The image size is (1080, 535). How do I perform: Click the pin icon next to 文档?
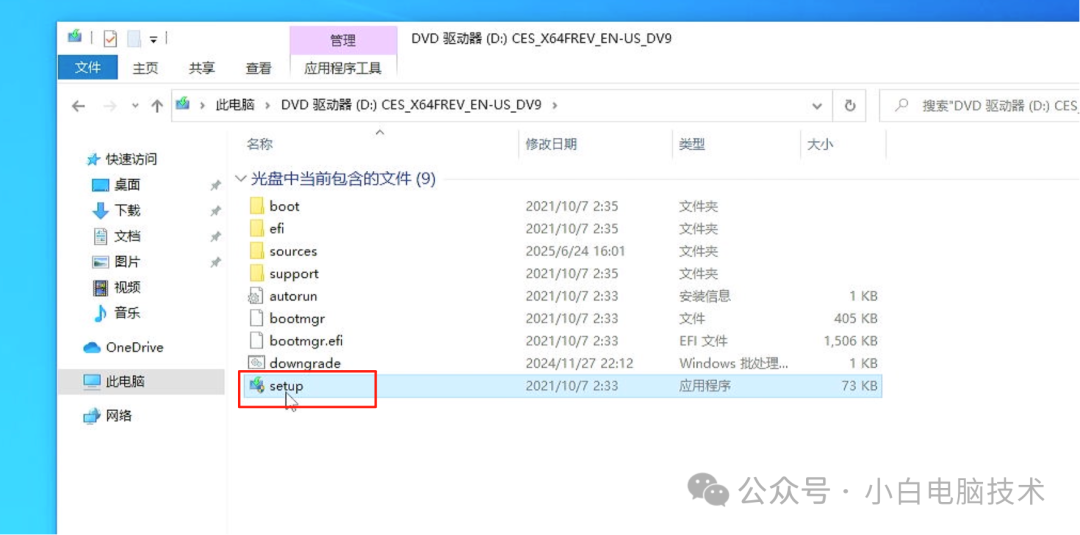pyautogui.click(x=215, y=236)
